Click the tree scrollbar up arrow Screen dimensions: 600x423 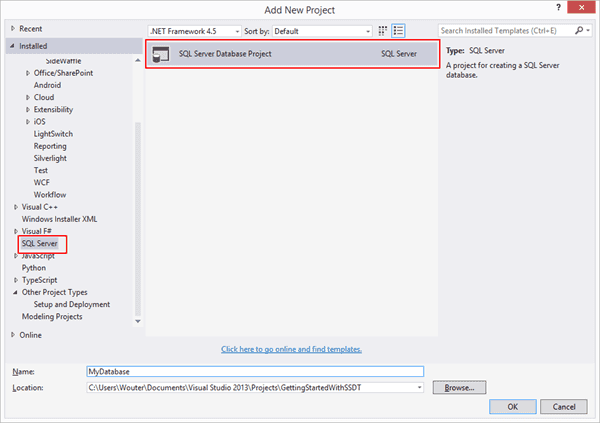pyautogui.click(x=138, y=60)
